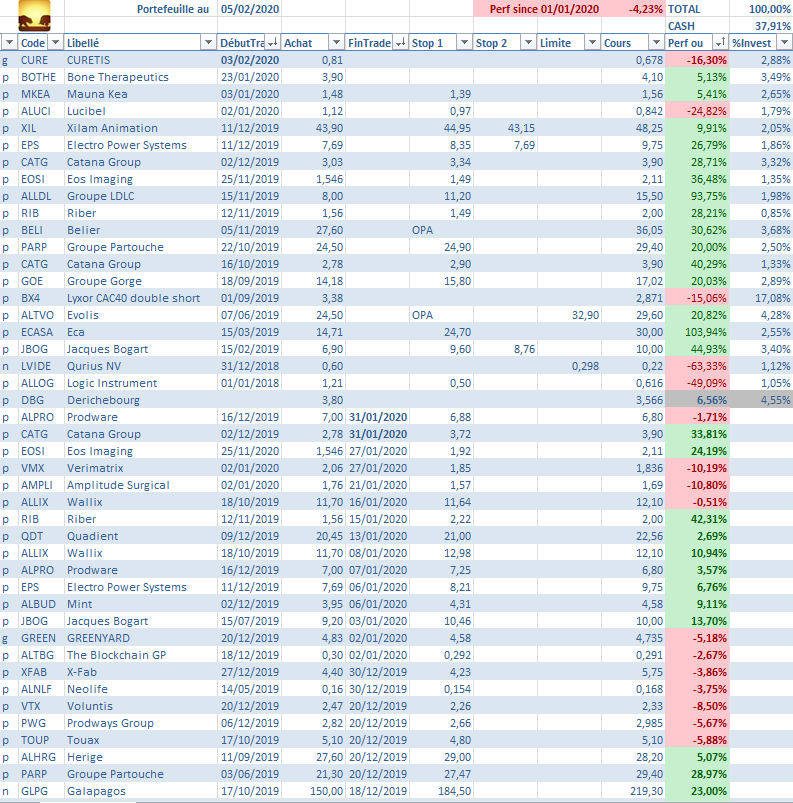Select the Groupe LDLC 93,75% cell
The image size is (793, 803).
click(x=697, y=196)
